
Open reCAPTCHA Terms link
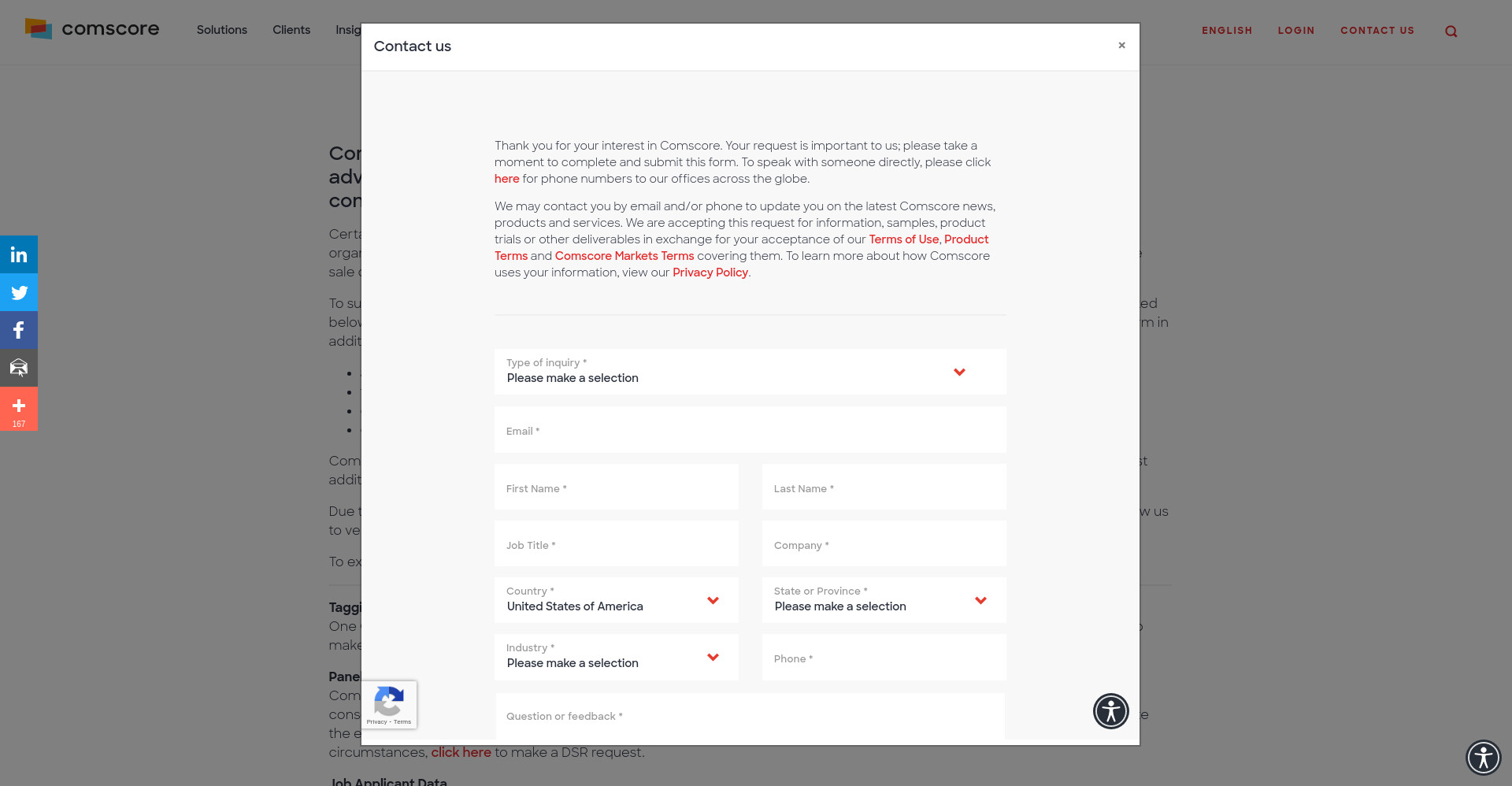pyautogui.click(x=402, y=722)
